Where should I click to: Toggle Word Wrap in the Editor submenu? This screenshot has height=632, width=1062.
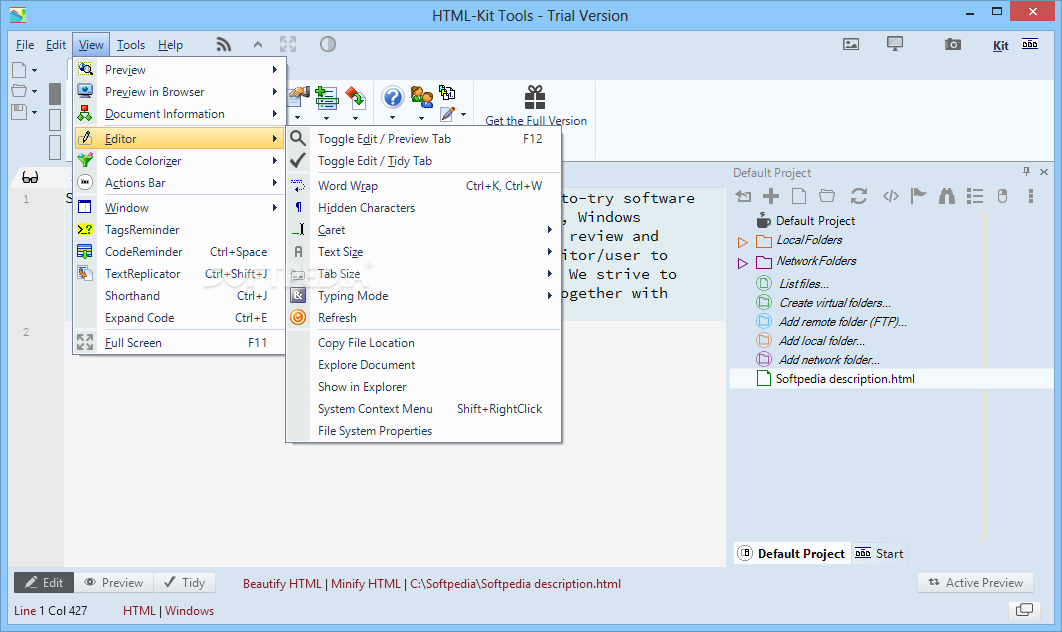[x=423, y=186]
